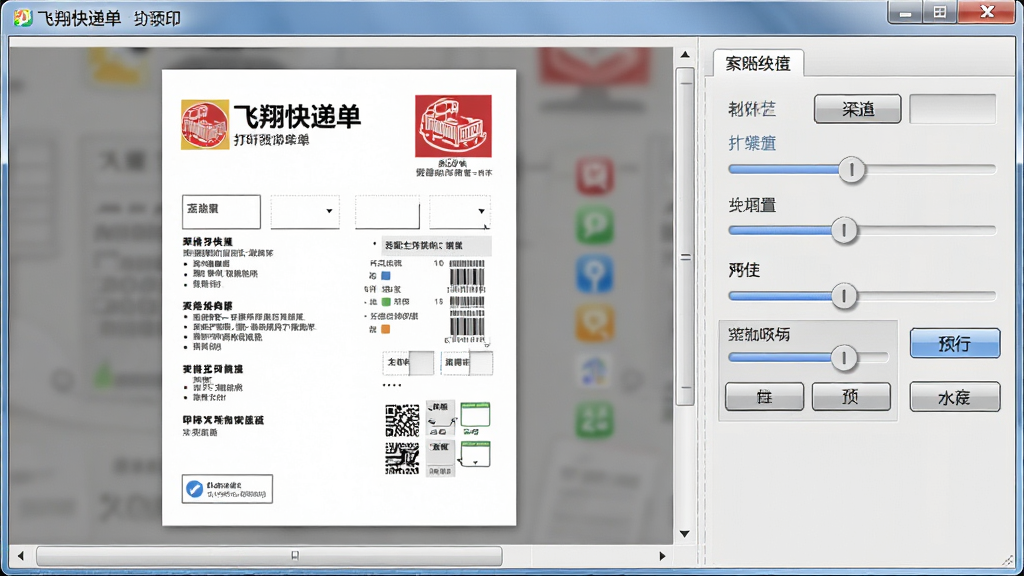The height and width of the screenshot is (576, 1024).
Task: Click the gray thumbnail beside the upper QR code
Action: tap(440, 418)
